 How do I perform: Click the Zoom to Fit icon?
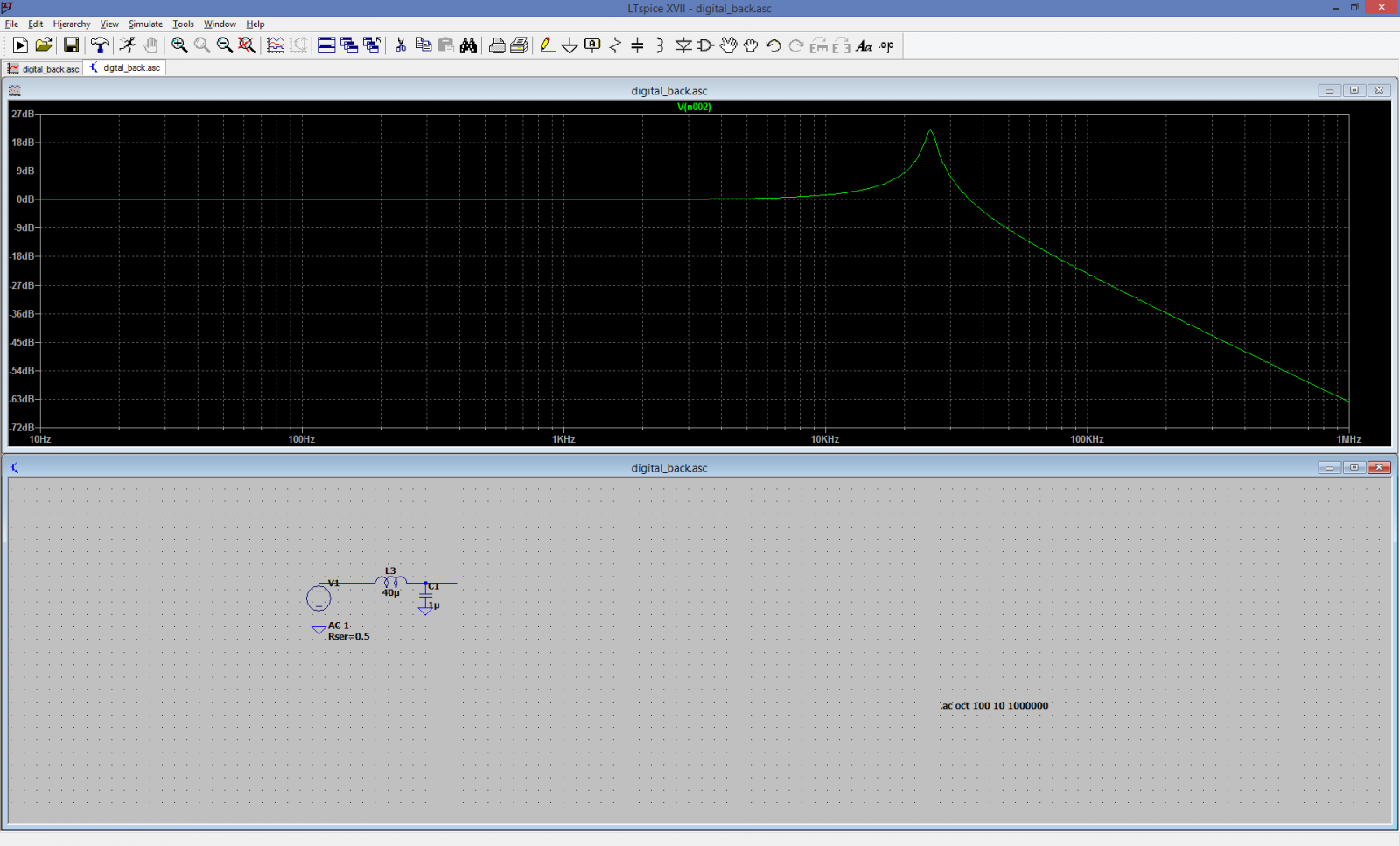click(248, 45)
